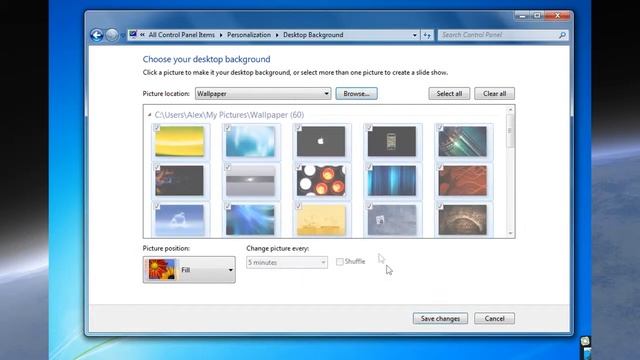Click the refresh button next to address bar
Viewport: 640px width, 360px height.
coord(427,35)
